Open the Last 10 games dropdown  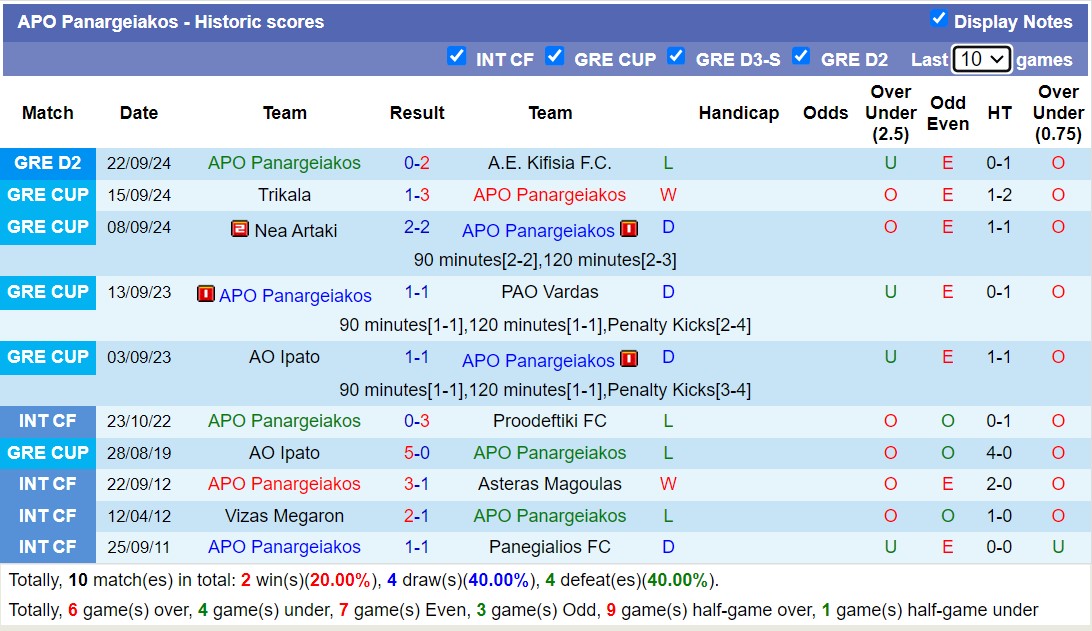coord(981,59)
